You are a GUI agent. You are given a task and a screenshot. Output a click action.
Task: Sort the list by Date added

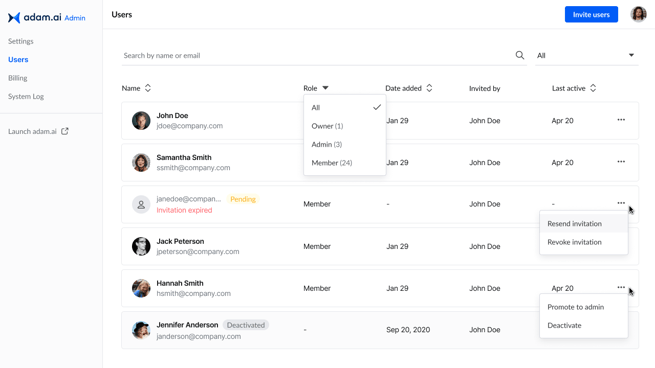tap(429, 88)
